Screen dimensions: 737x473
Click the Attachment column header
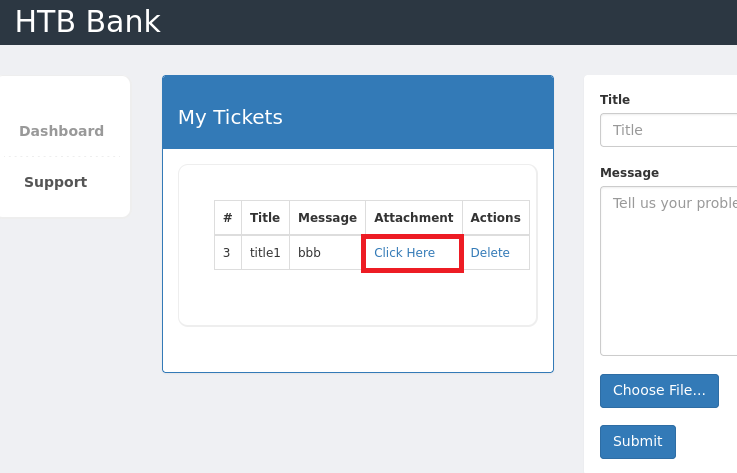[413, 217]
